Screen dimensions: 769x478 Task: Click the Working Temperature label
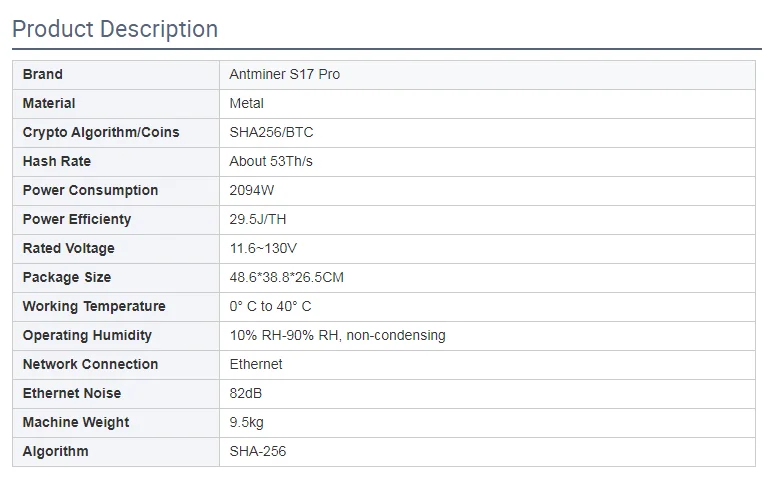pyautogui.click(x=94, y=306)
